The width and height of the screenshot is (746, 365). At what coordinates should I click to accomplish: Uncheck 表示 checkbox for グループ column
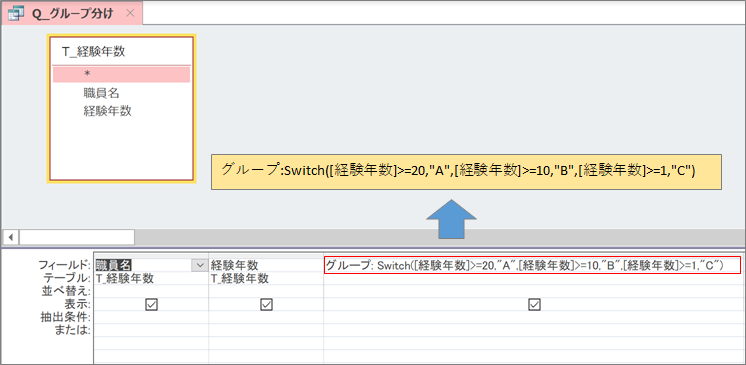click(534, 305)
